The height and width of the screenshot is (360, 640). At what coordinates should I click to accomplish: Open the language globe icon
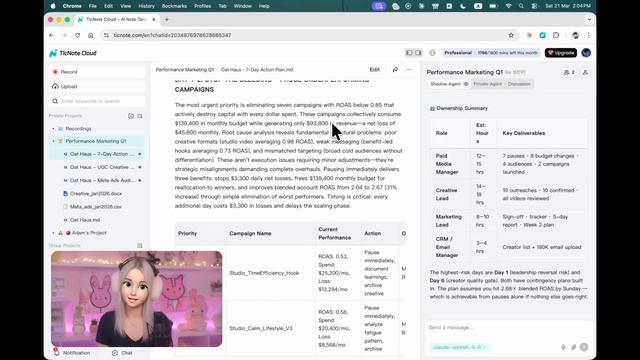[432, 53]
